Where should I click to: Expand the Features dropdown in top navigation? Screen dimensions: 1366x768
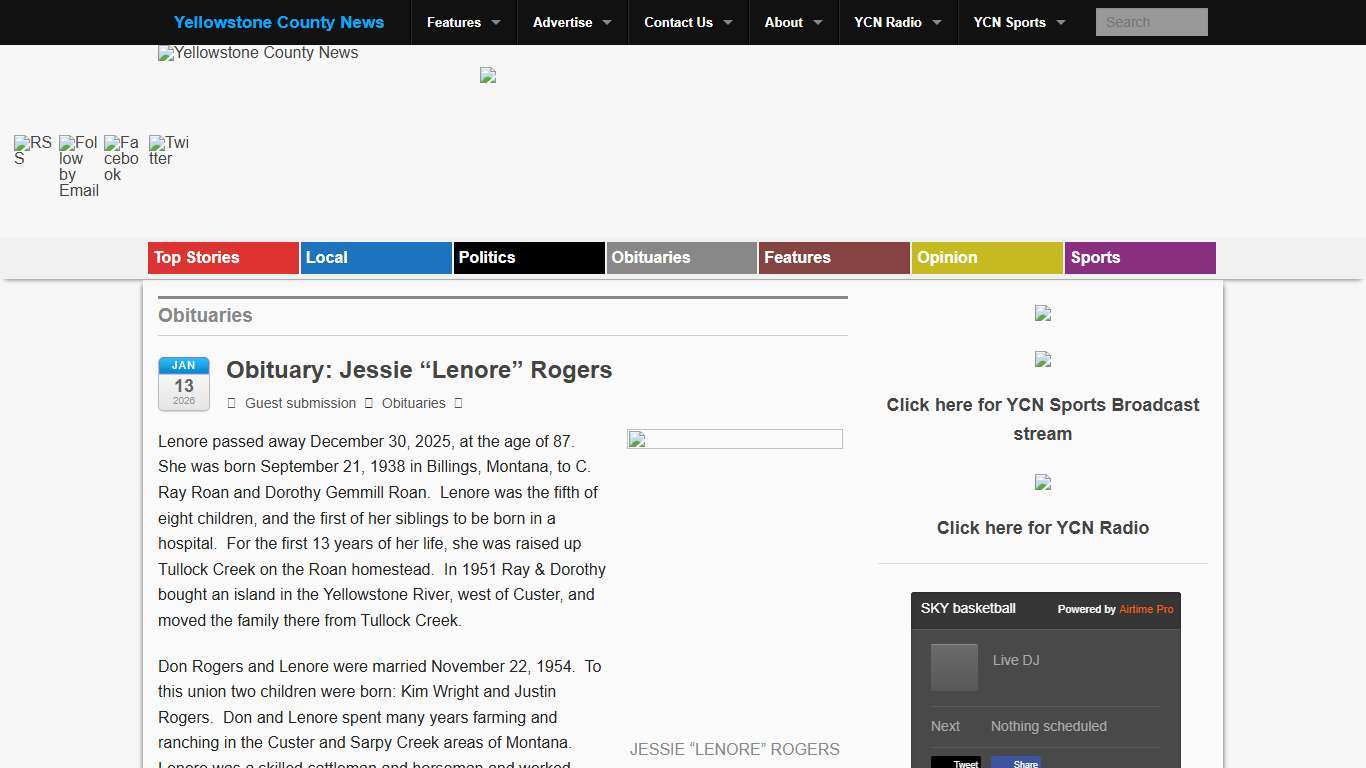(463, 22)
